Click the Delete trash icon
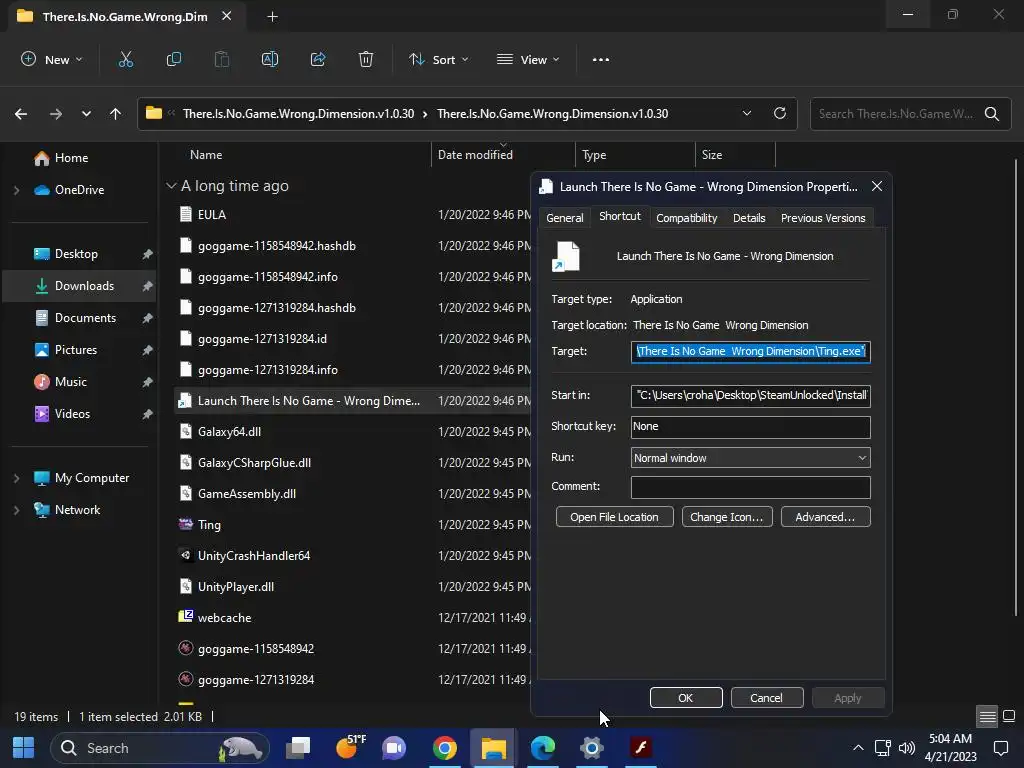 (366, 59)
